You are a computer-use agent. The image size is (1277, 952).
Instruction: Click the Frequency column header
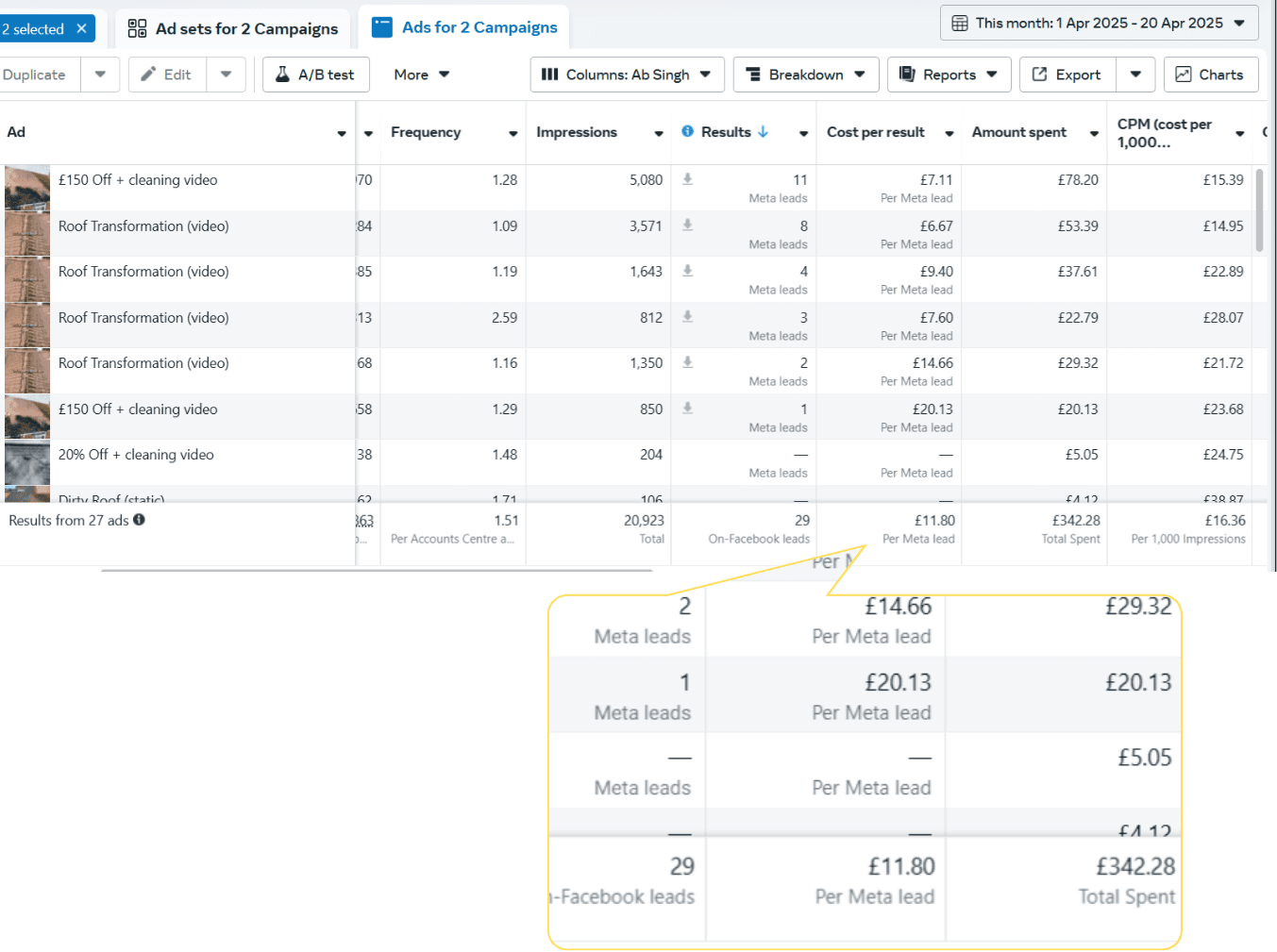coord(426,132)
